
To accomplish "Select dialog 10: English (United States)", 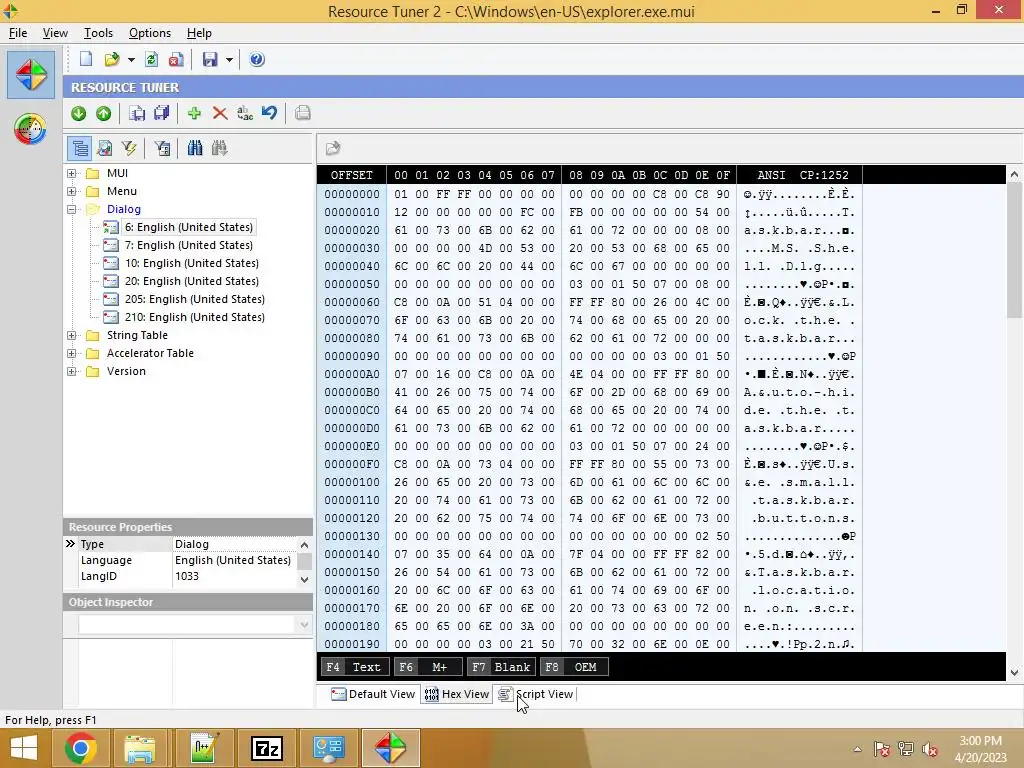I will tap(192, 263).
